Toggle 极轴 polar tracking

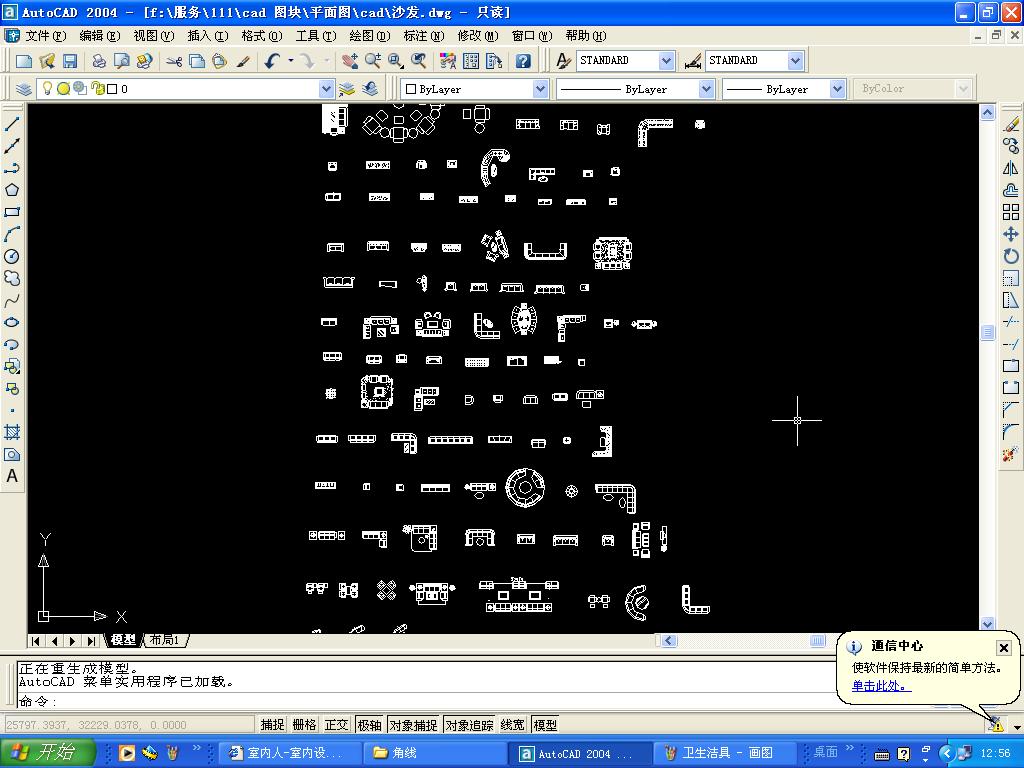tap(369, 725)
